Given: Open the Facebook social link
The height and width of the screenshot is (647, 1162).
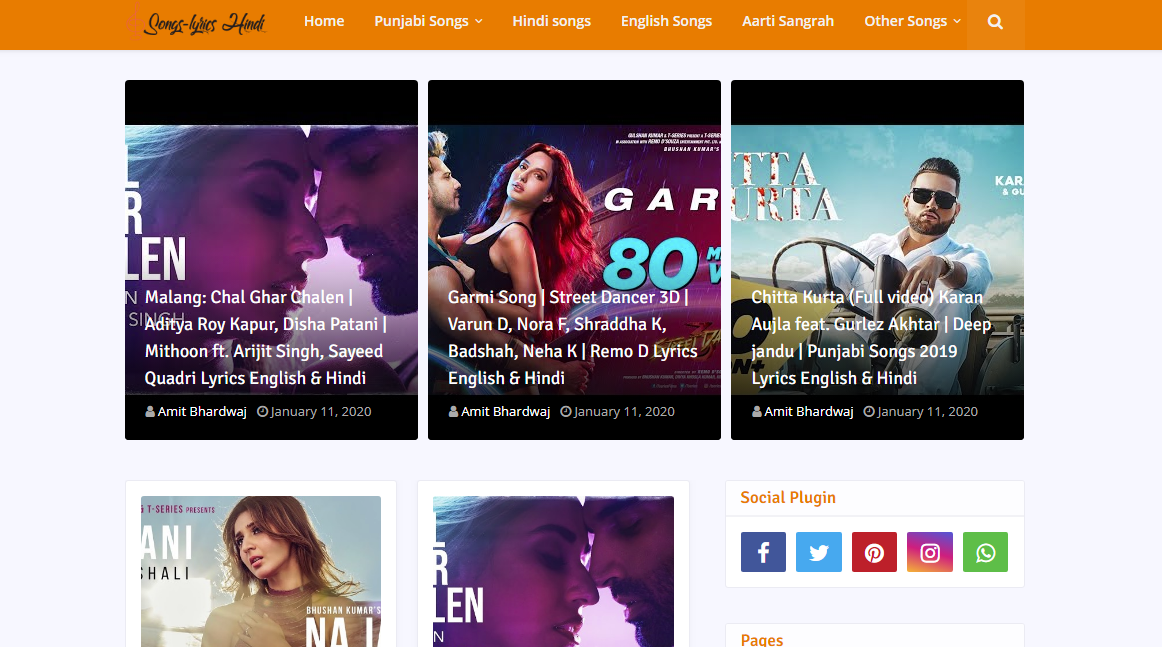Looking at the screenshot, I should point(763,552).
